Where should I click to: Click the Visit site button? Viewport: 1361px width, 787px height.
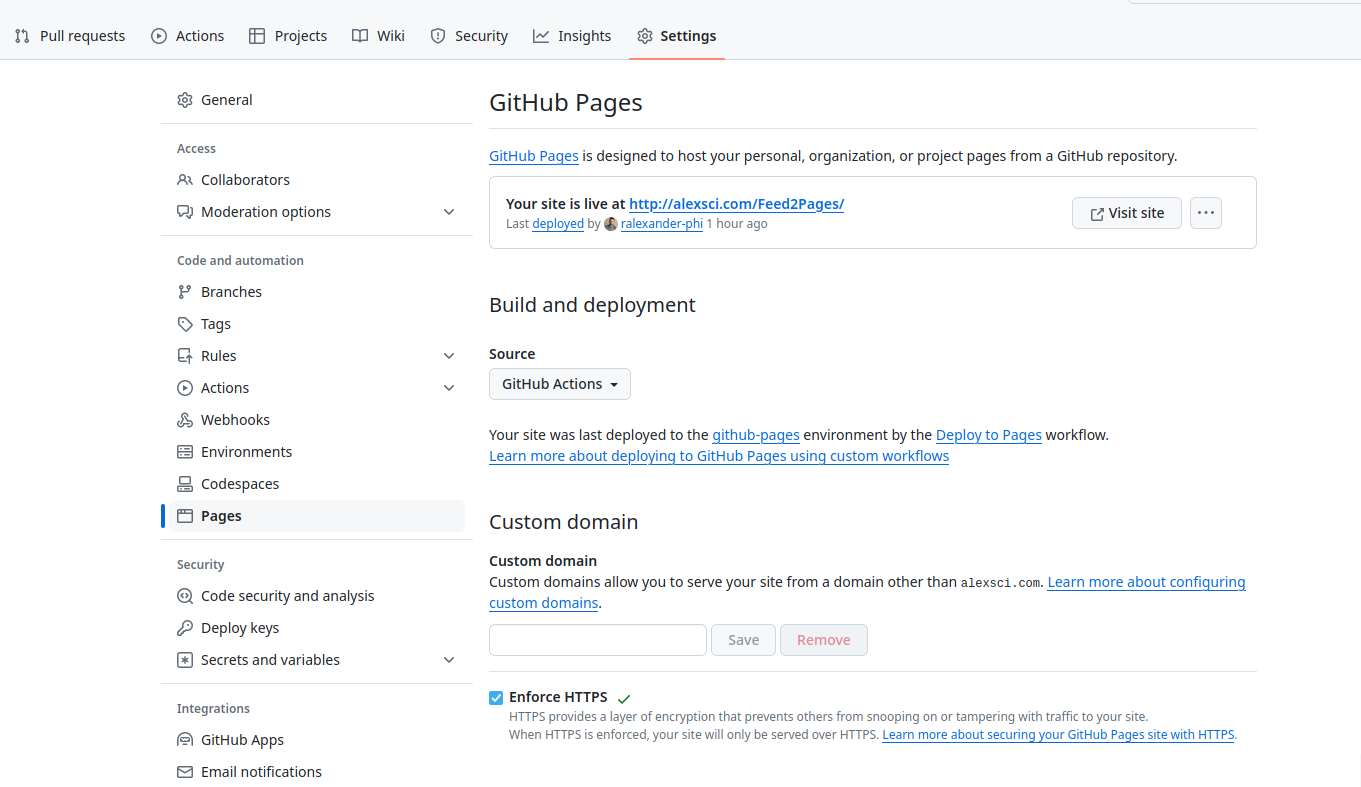(1127, 213)
